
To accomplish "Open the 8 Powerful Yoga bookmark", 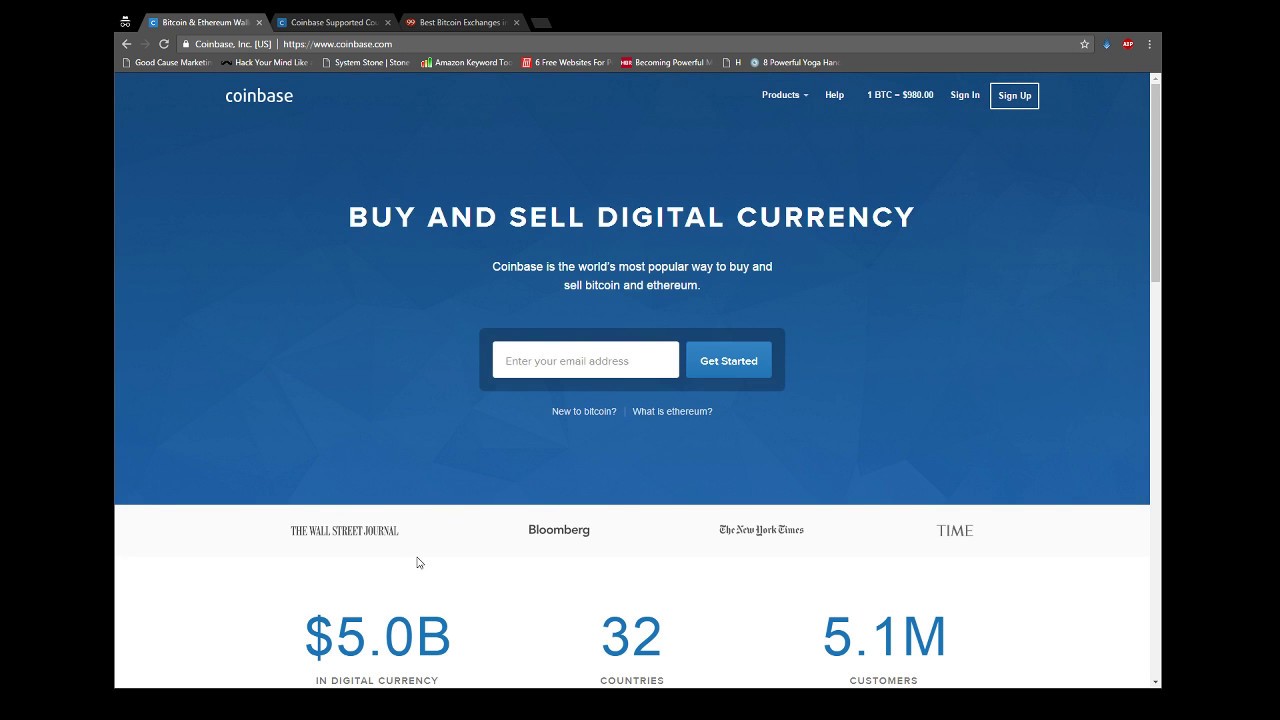I will (x=795, y=62).
